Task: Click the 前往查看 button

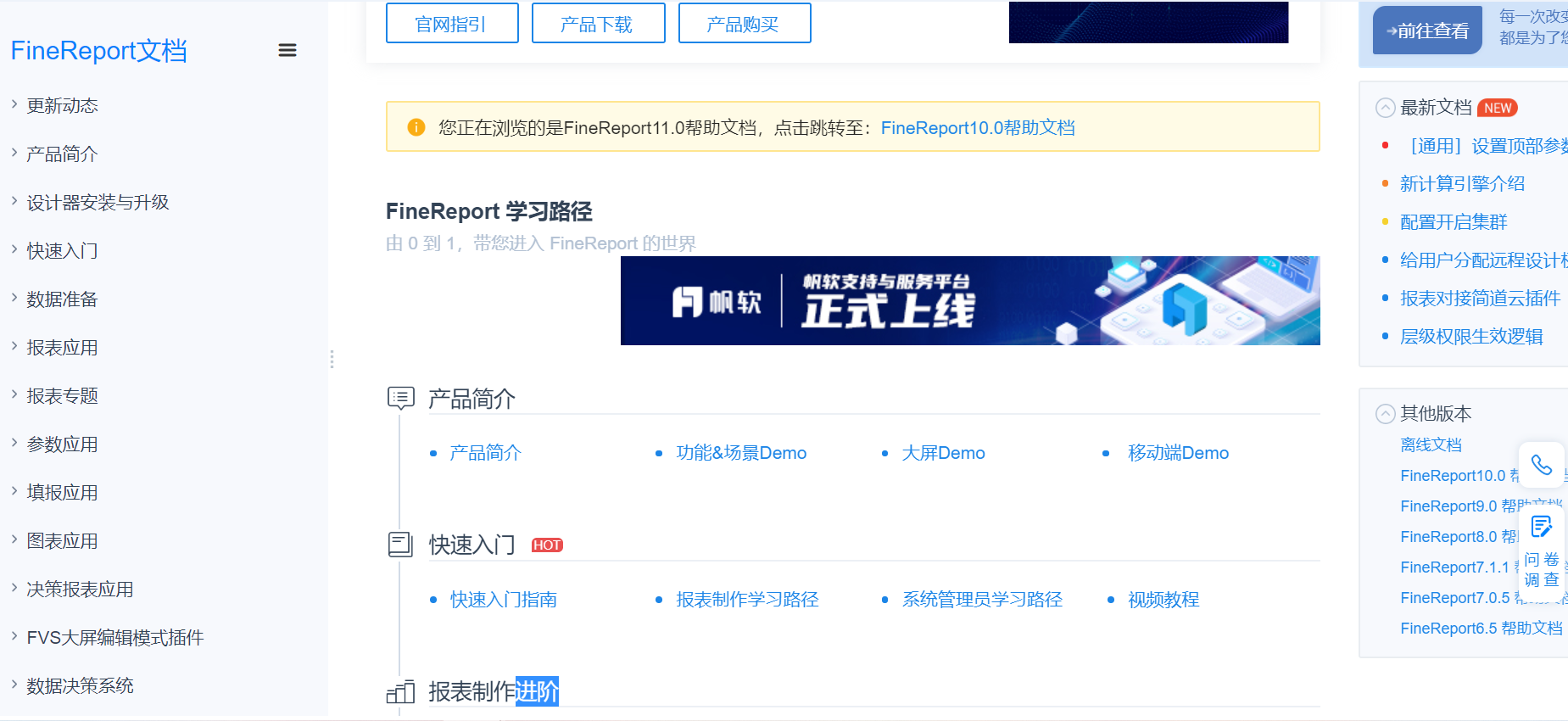Action: [x=1427, y=31]
